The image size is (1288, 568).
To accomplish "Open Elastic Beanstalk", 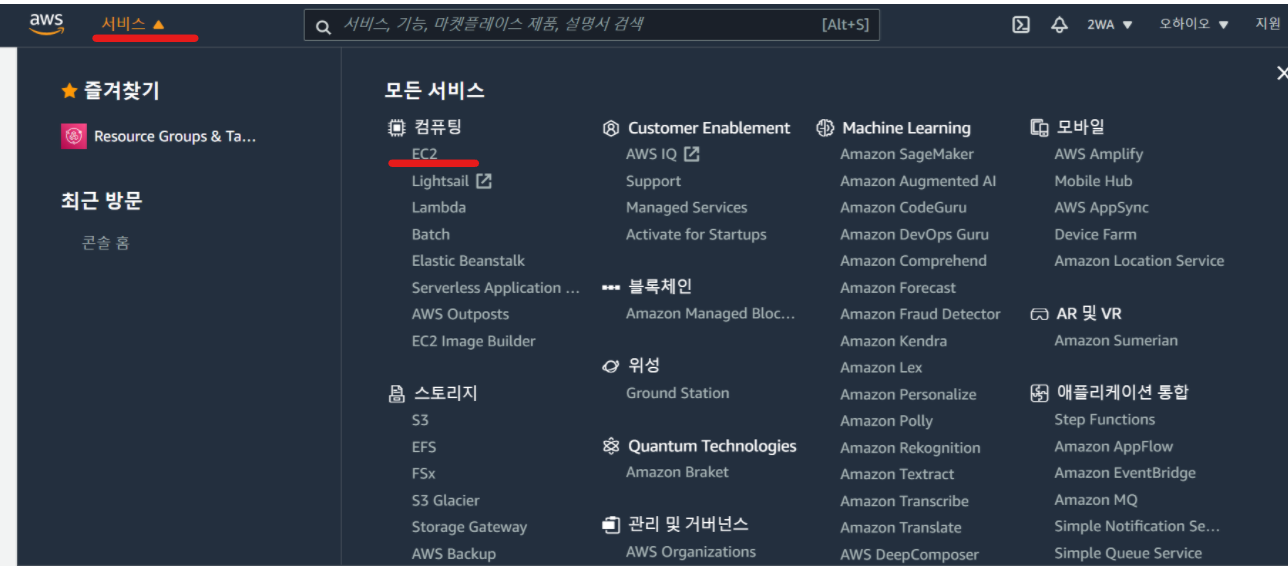I will [x=468, y=260].
